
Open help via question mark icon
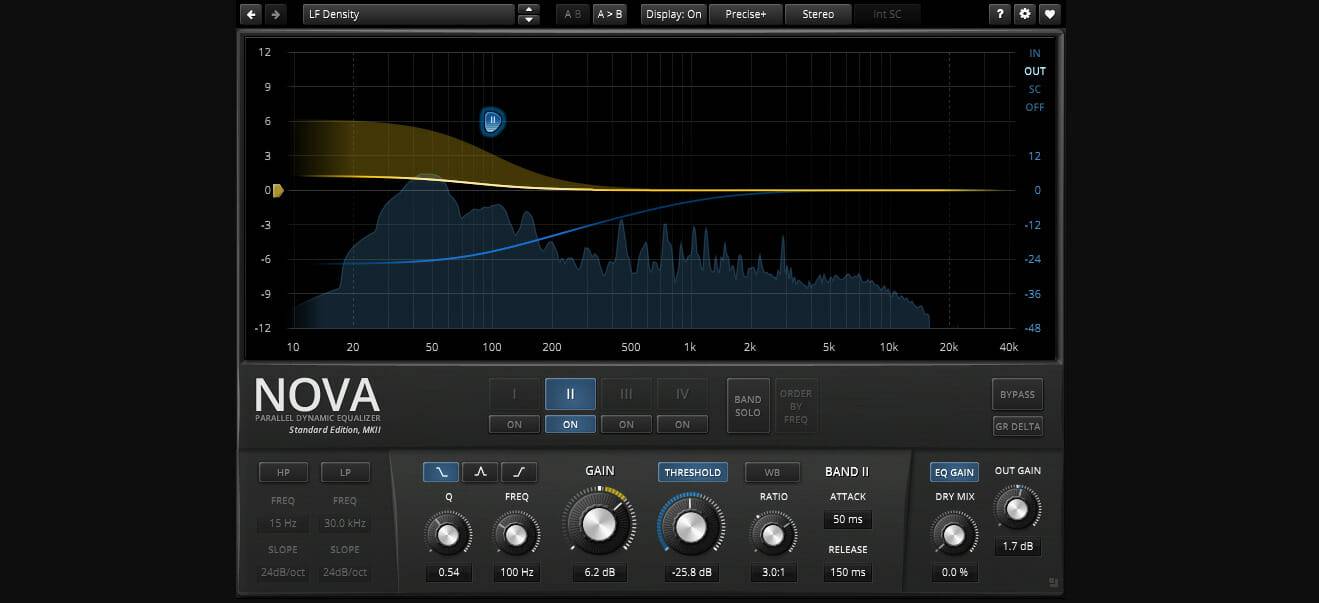point(999,14)
